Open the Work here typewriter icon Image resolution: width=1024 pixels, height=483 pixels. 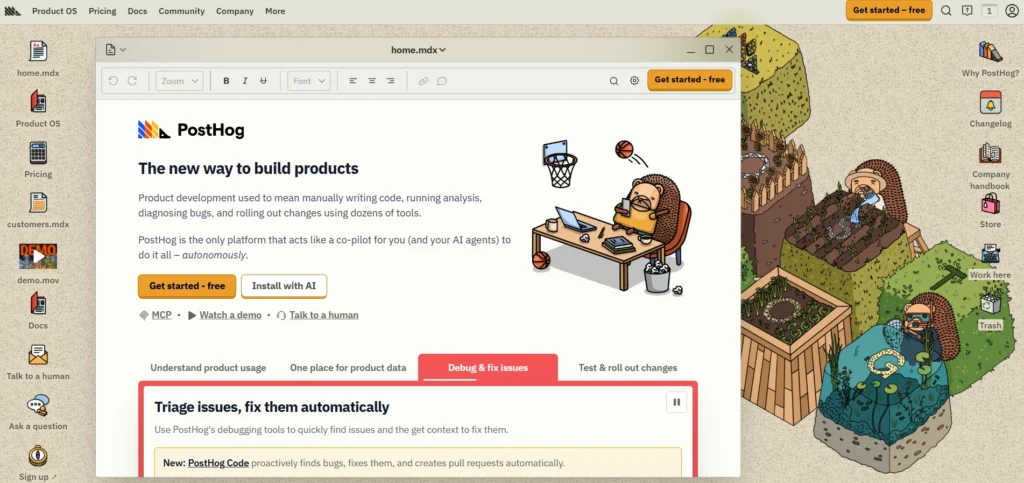(990, 254)
